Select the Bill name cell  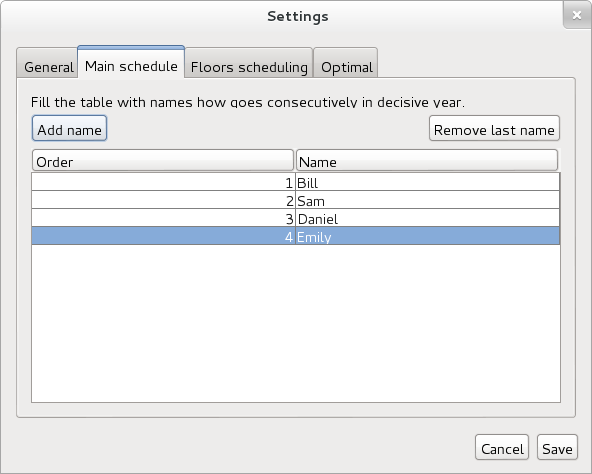point(427,182)
